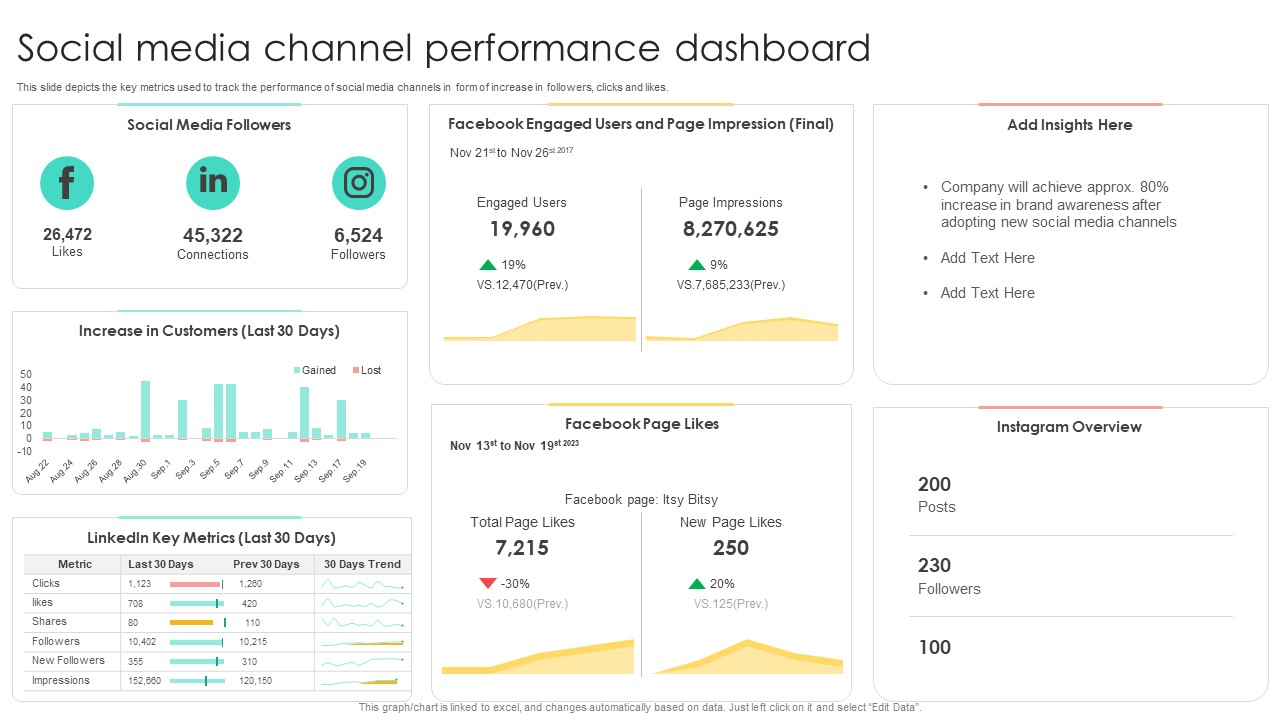Click the 120,150 previous impressions value
Viewport: 1280px width, 720px height.
click(255, 681)
